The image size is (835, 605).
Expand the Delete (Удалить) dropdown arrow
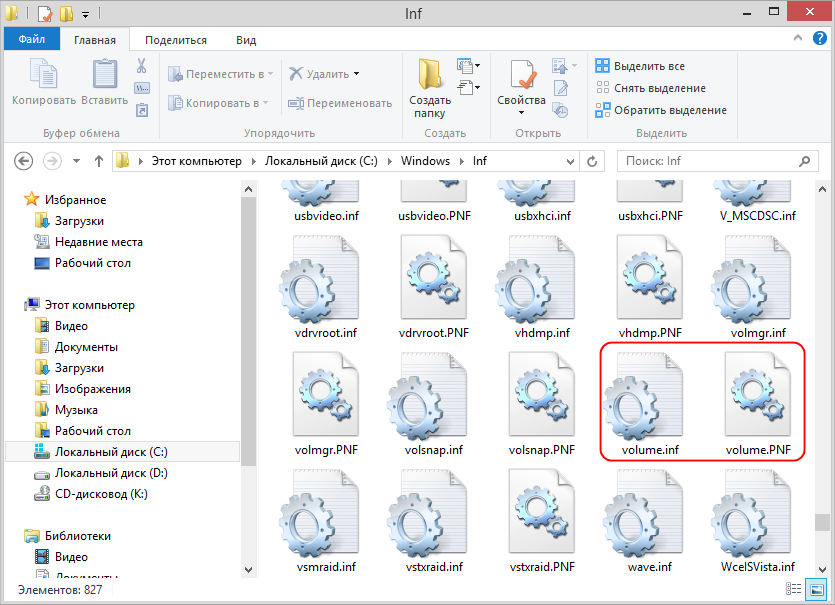point(356,73)
